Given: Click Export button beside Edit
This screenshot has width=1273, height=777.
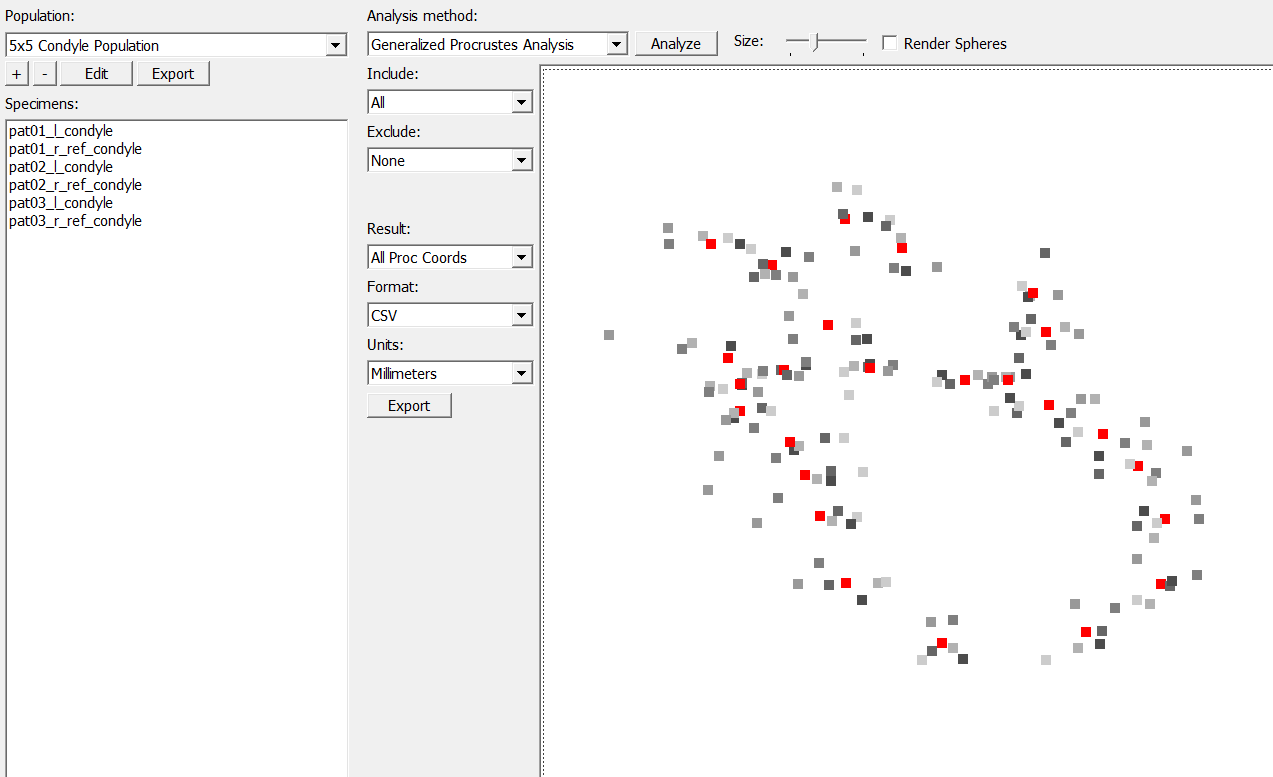Looking at the screenshot, I should coord(173,74).
